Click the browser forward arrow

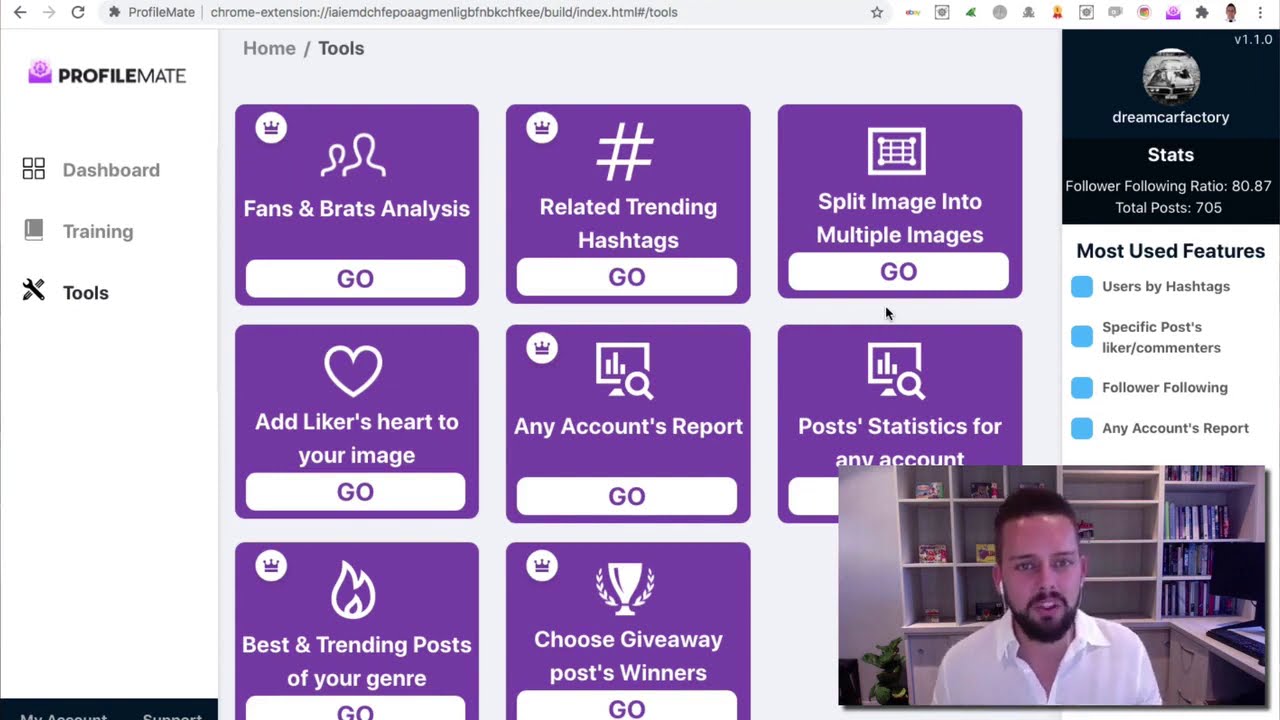(x=48, y=12)
